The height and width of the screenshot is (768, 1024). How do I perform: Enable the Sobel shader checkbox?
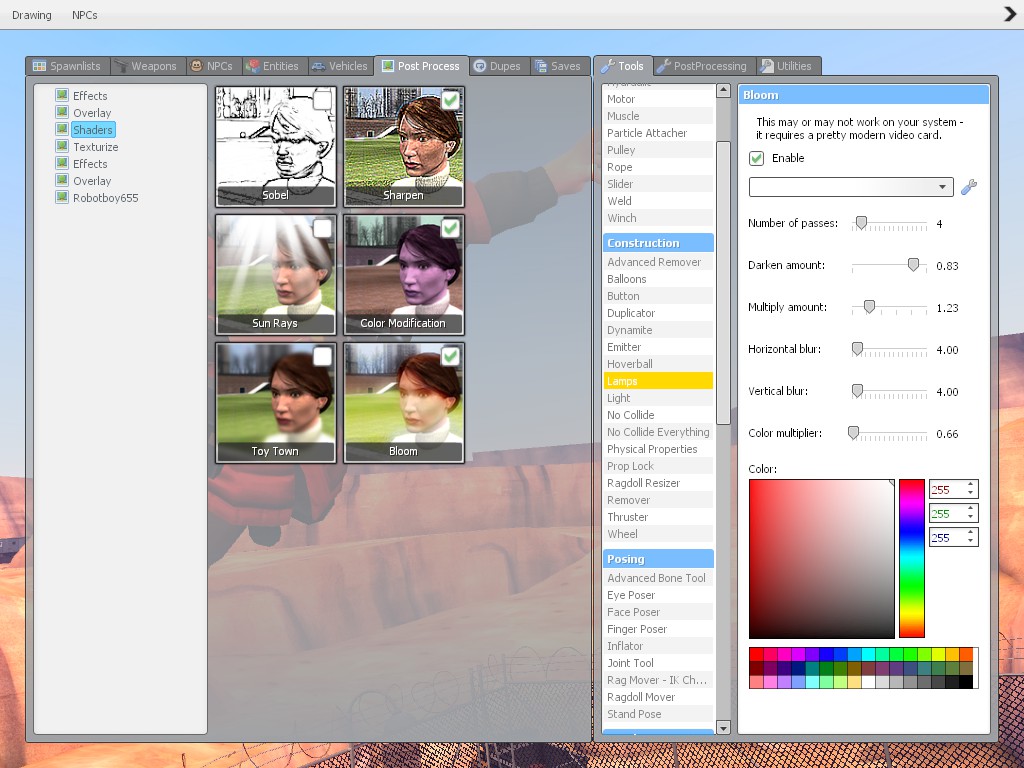(323, 100)
